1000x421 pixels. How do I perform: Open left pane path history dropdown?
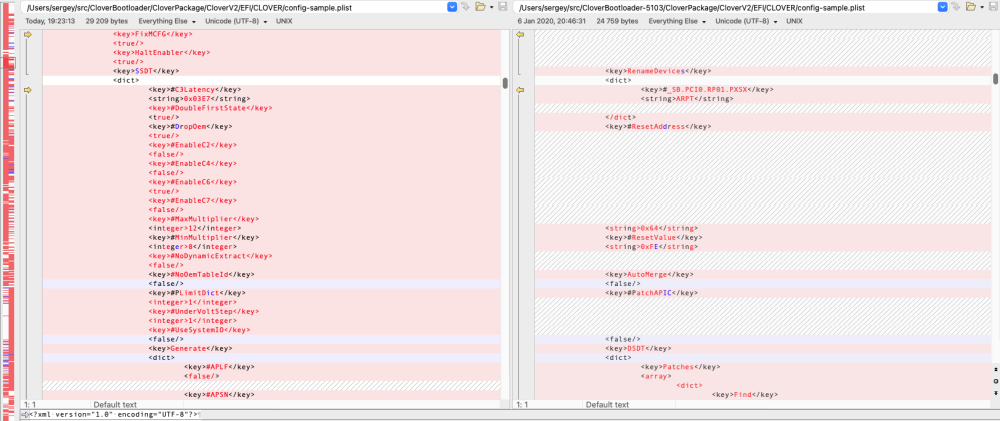click(452, 7)
